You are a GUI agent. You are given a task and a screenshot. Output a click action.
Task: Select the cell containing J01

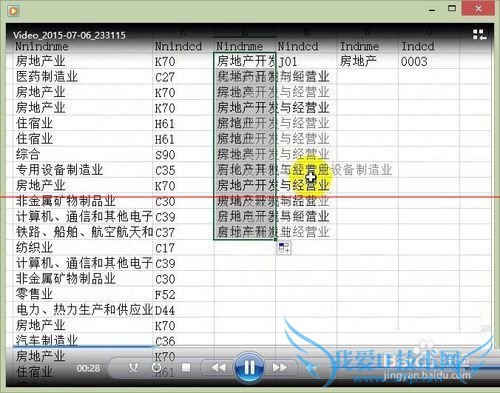click(x=306, y=61)
